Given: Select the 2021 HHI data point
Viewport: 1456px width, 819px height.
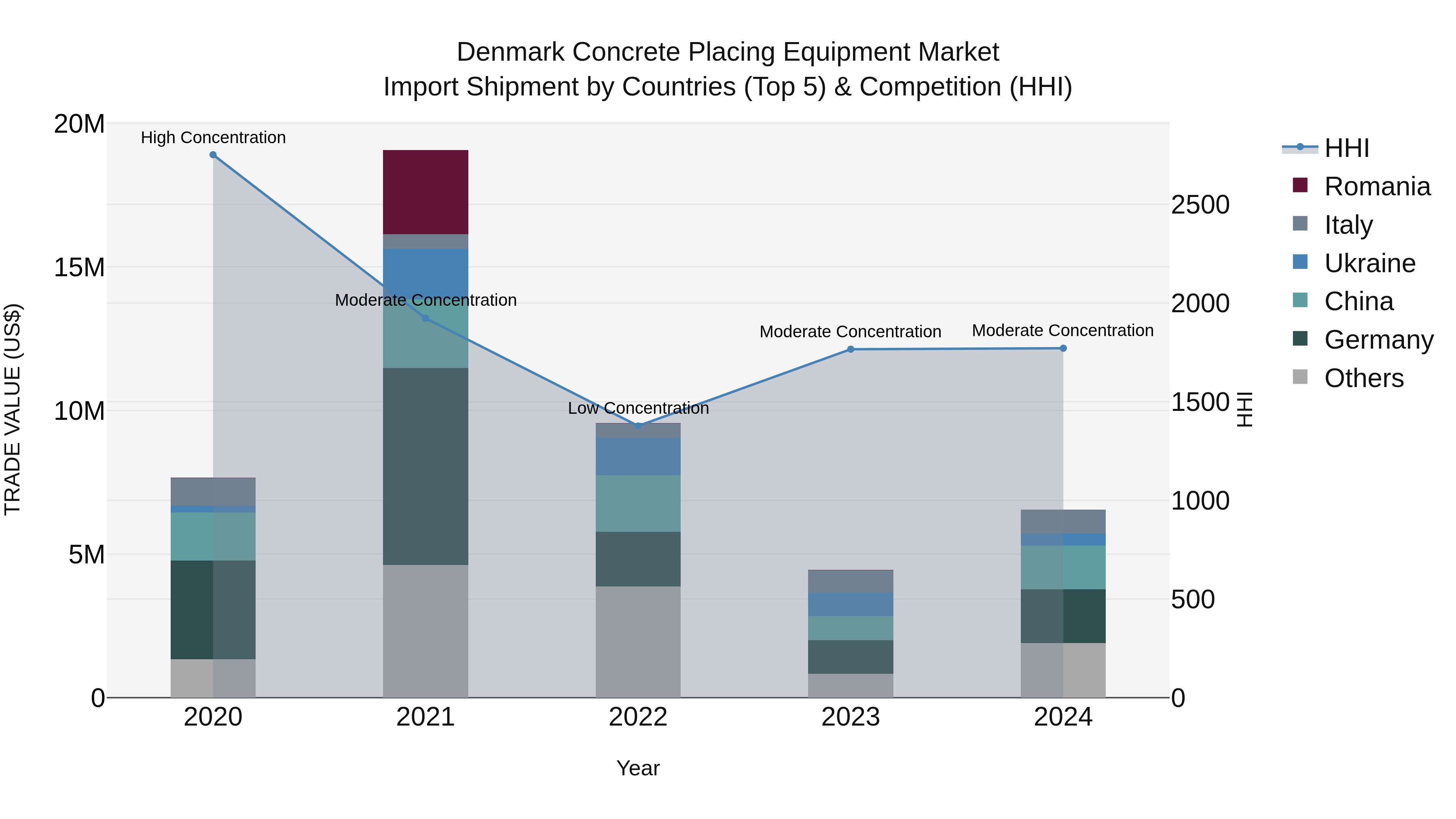Looking at the screenshot, I should coord(425,318).
